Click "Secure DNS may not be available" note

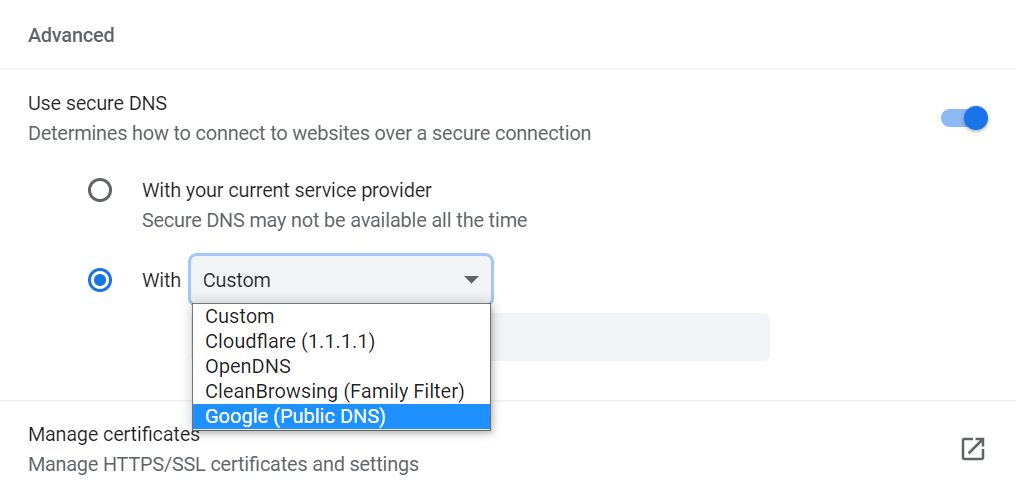pos(334,220)
